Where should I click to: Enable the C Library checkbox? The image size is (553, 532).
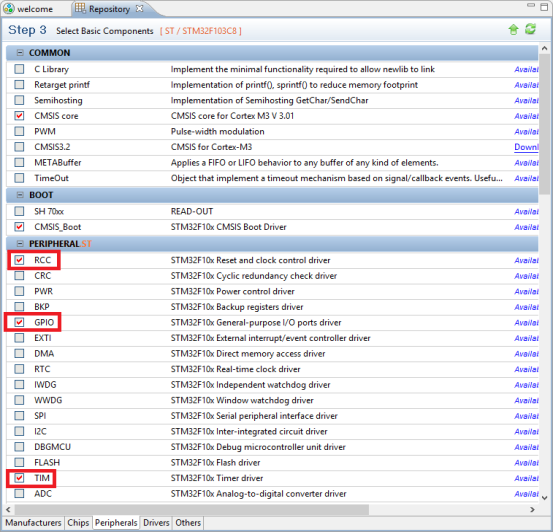(19, 69)
